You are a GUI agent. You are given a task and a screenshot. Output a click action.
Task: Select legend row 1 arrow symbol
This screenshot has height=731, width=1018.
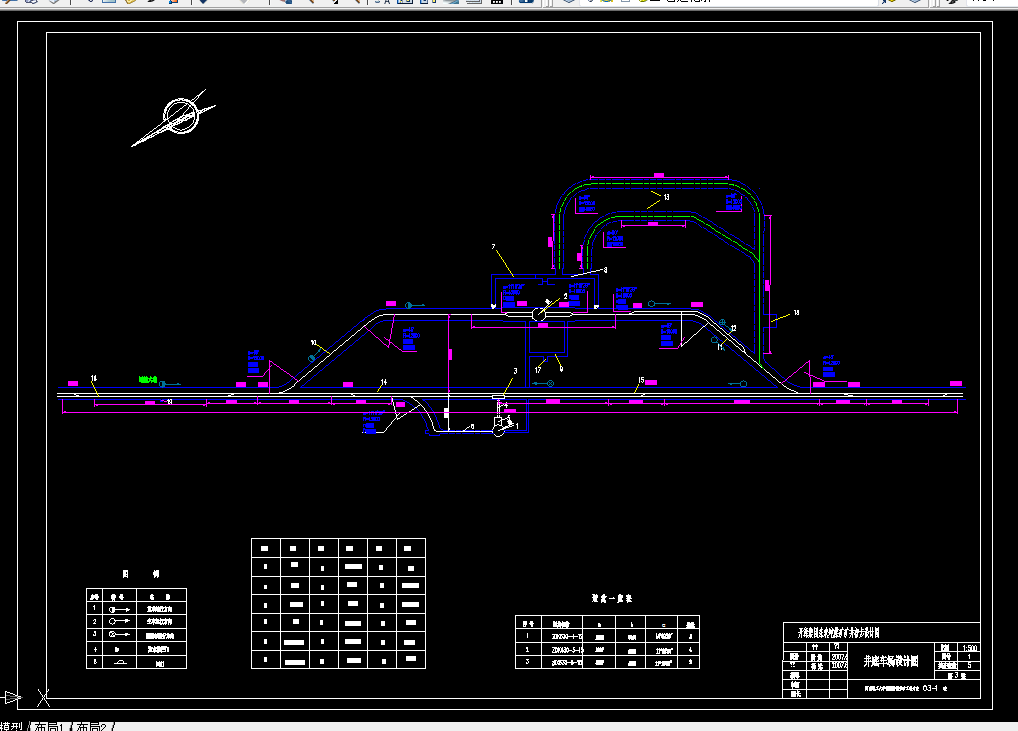(119, 609)
